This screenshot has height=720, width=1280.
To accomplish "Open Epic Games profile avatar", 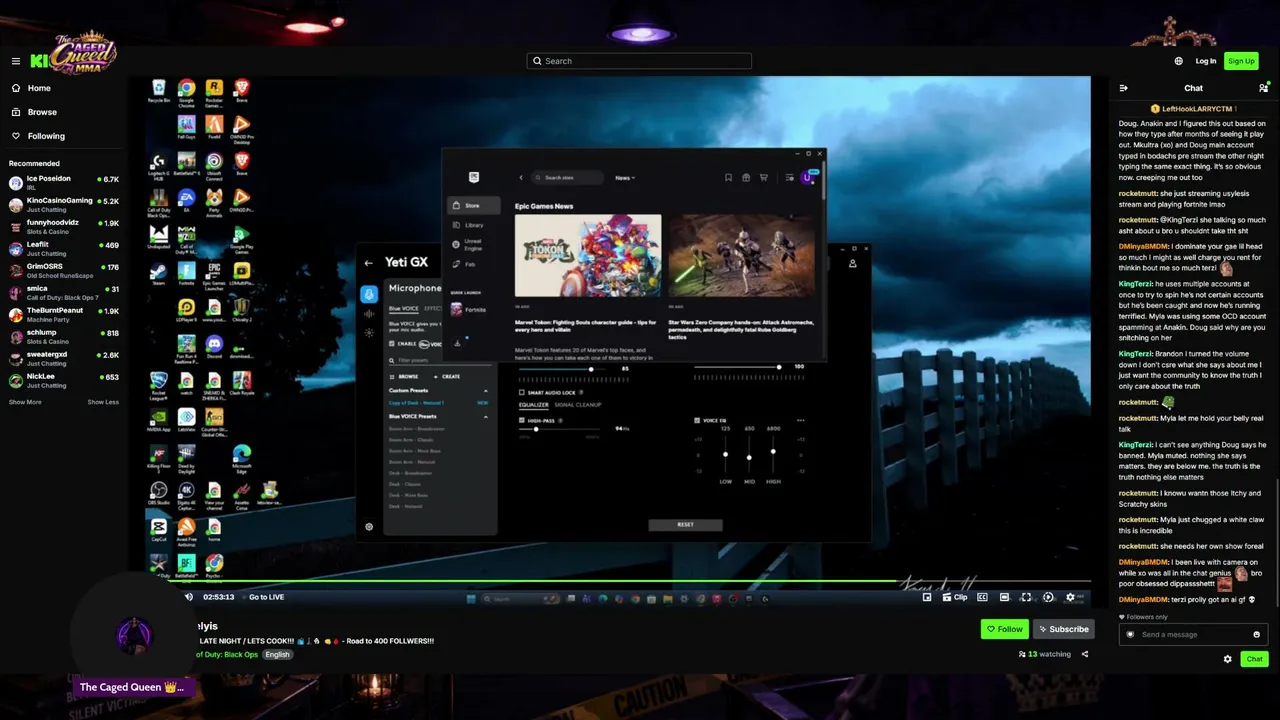I will point(807,178).
